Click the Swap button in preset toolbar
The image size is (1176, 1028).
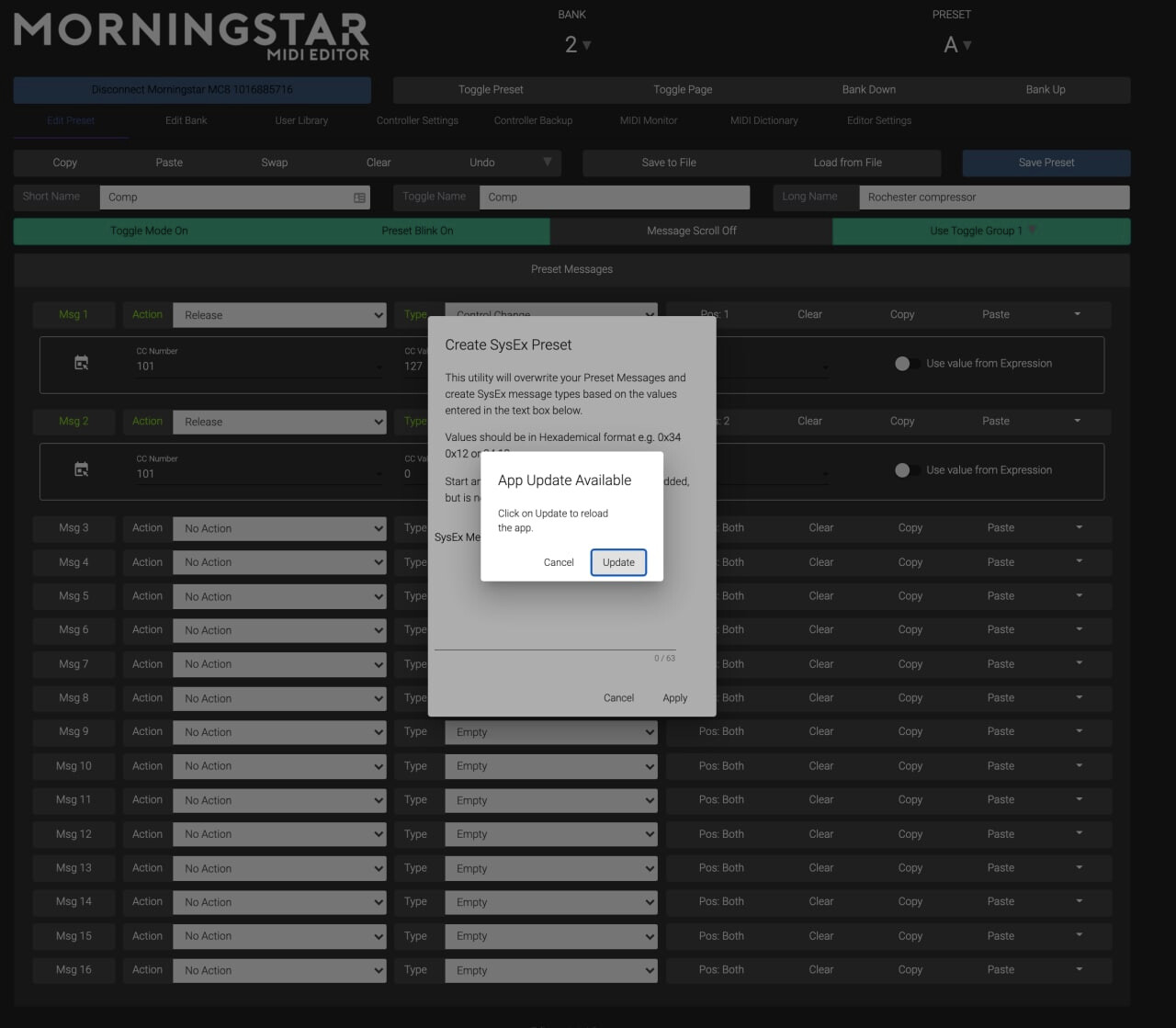(x=275, y=163)
